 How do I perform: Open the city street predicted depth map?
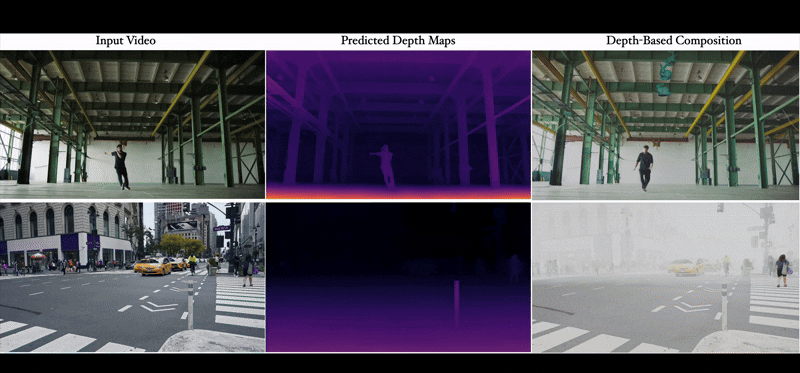tap(398, 277)
